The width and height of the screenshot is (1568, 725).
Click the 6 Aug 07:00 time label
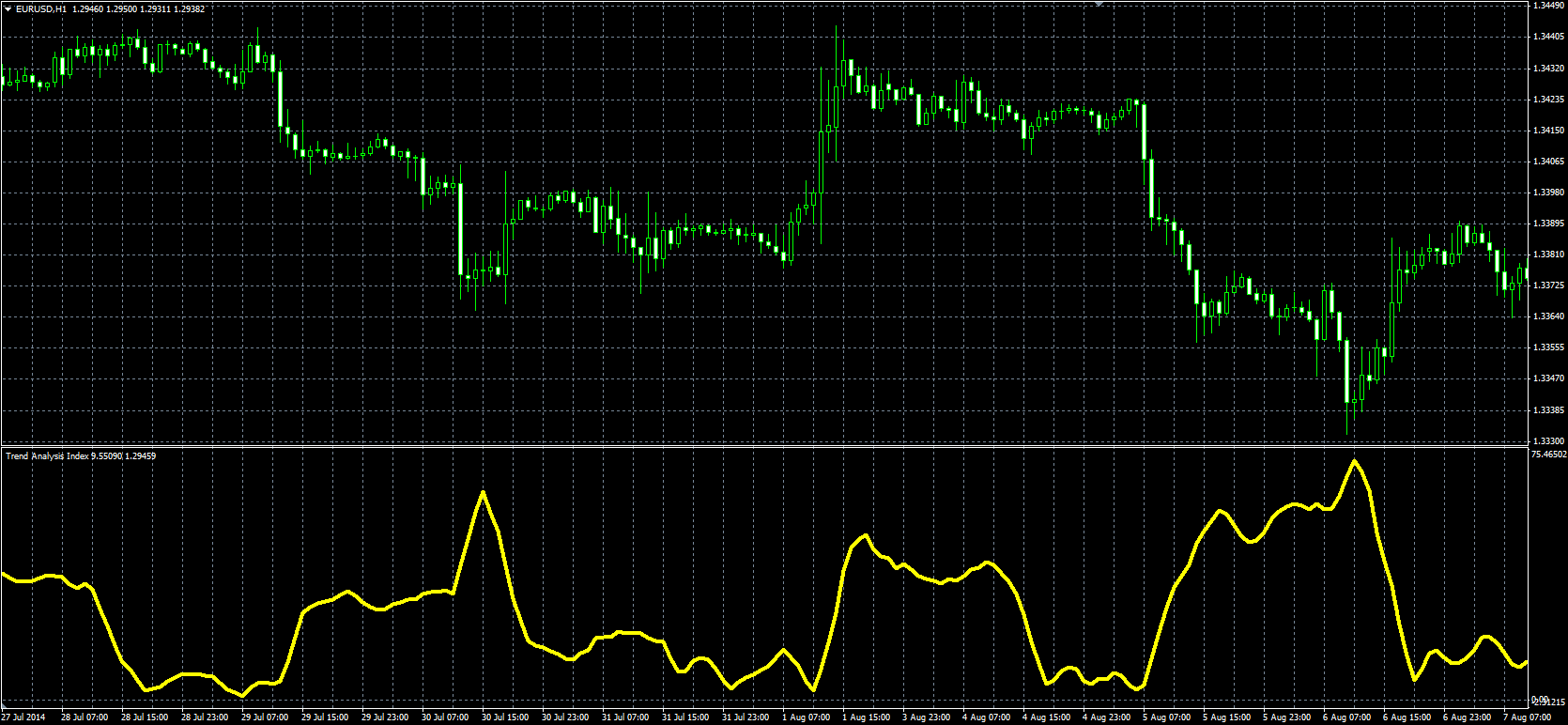[1346, 717]
